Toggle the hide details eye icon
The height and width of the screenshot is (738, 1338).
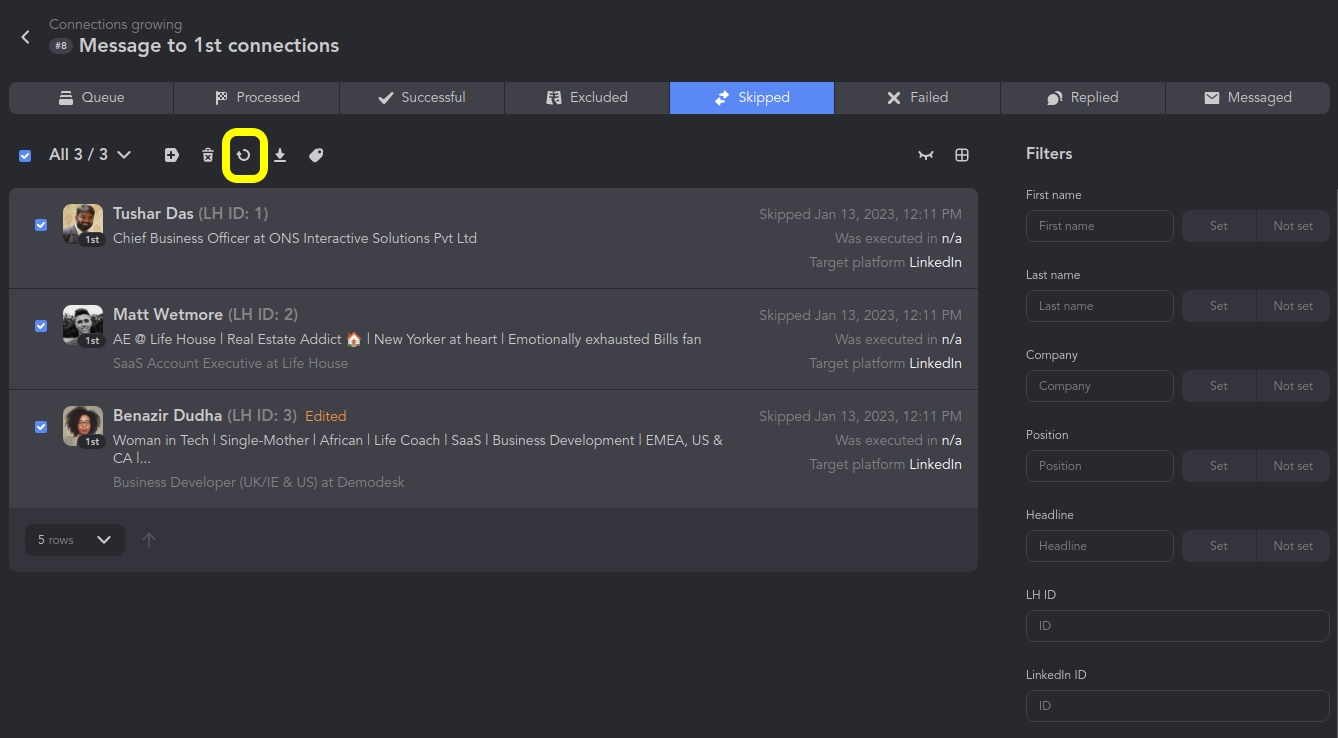click(926, 155)
